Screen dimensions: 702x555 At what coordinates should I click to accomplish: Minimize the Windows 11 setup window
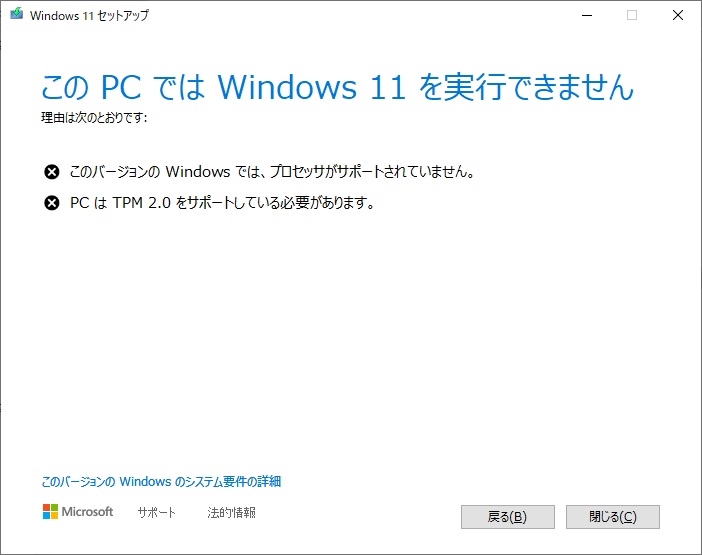click(x=585, y=15)
